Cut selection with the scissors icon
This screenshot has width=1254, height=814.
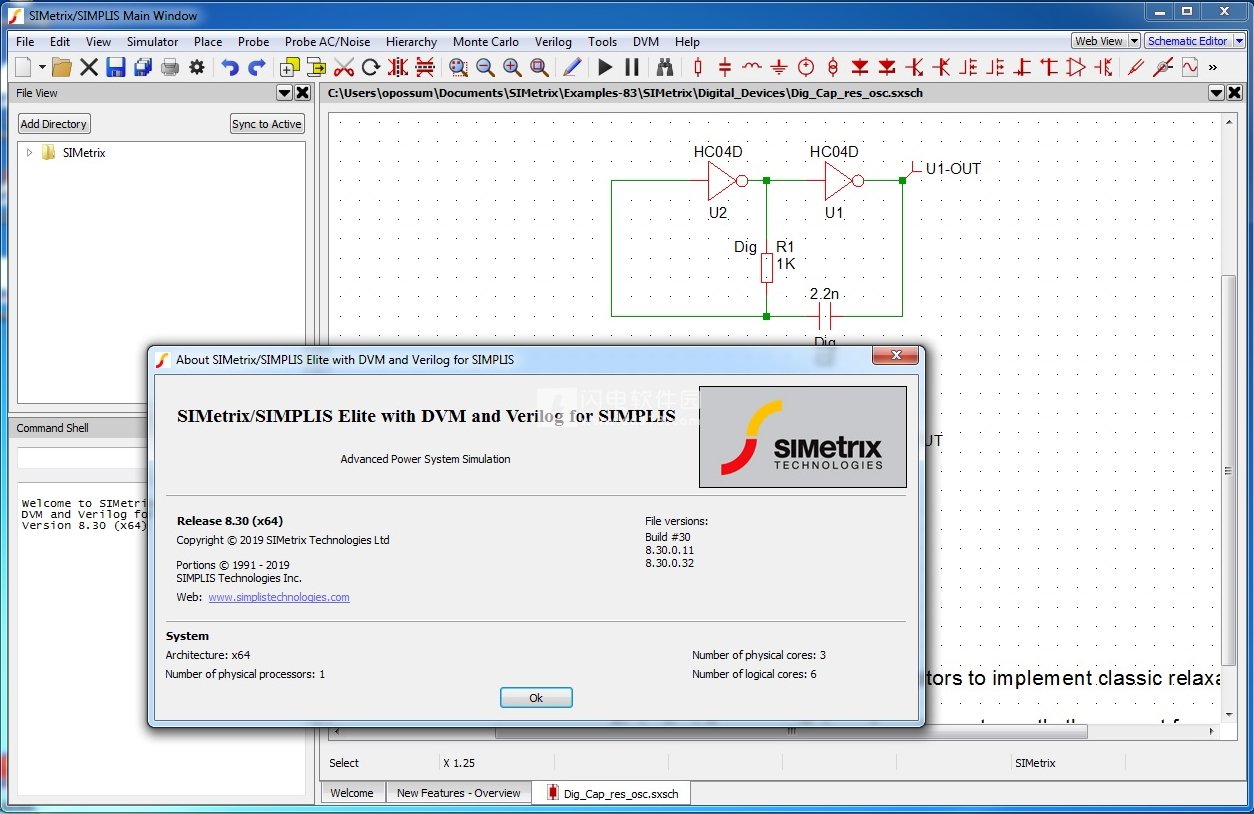tap(344, 67)
